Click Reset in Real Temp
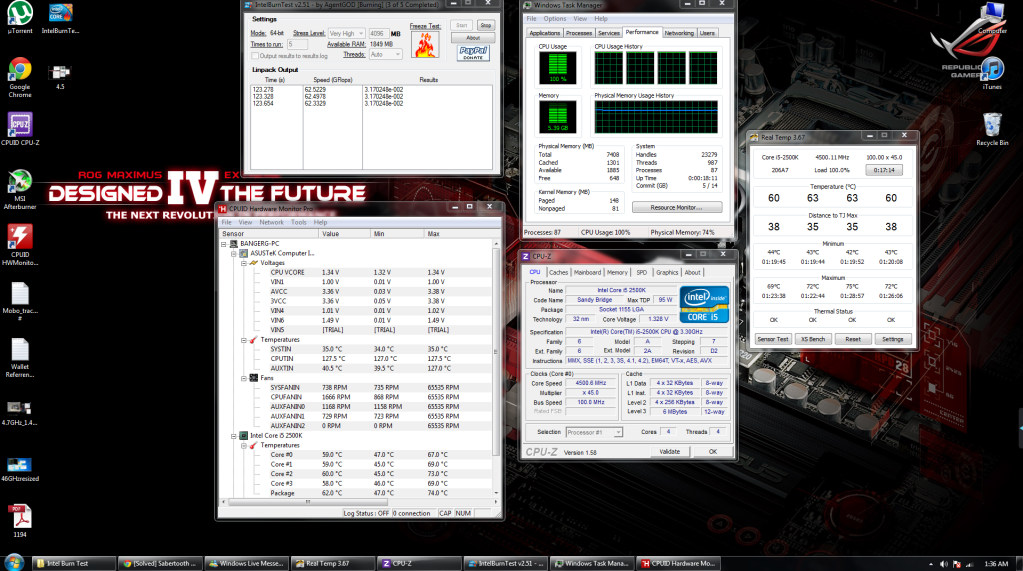The width and height of the screenshot is (1023, 571). [x=853, y=339]
